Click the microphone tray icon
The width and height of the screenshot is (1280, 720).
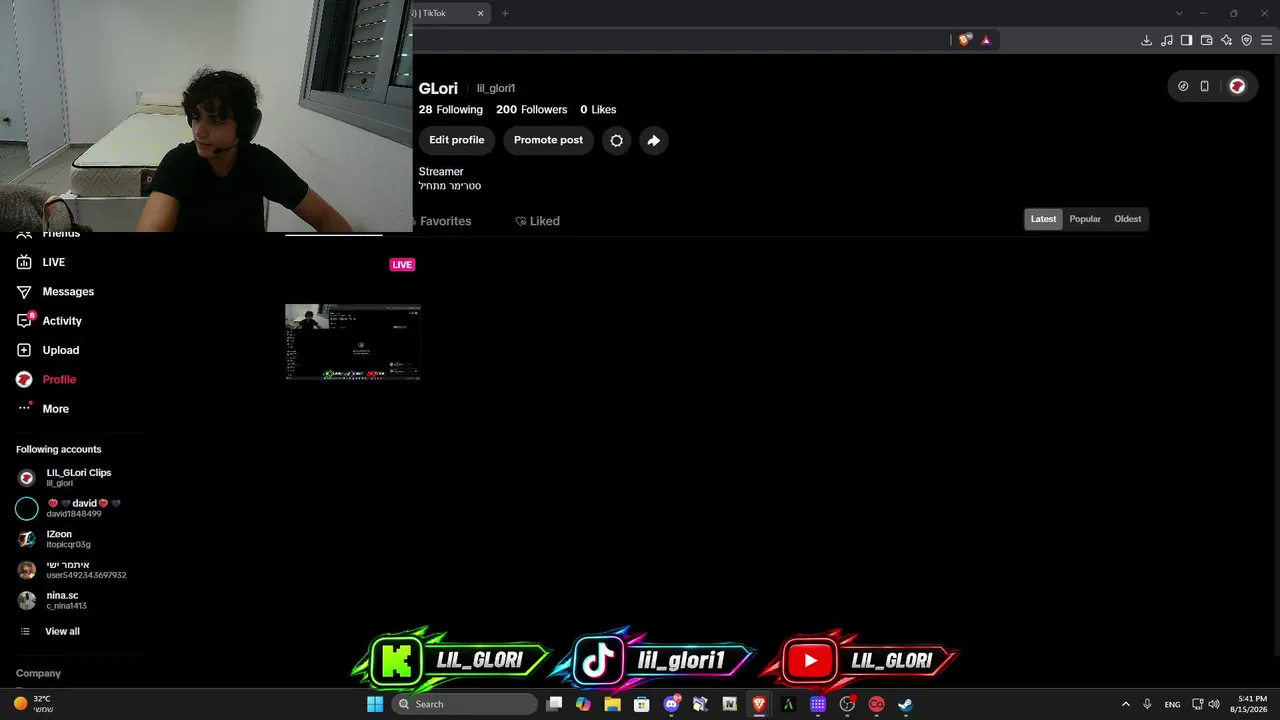[1147, 704]
